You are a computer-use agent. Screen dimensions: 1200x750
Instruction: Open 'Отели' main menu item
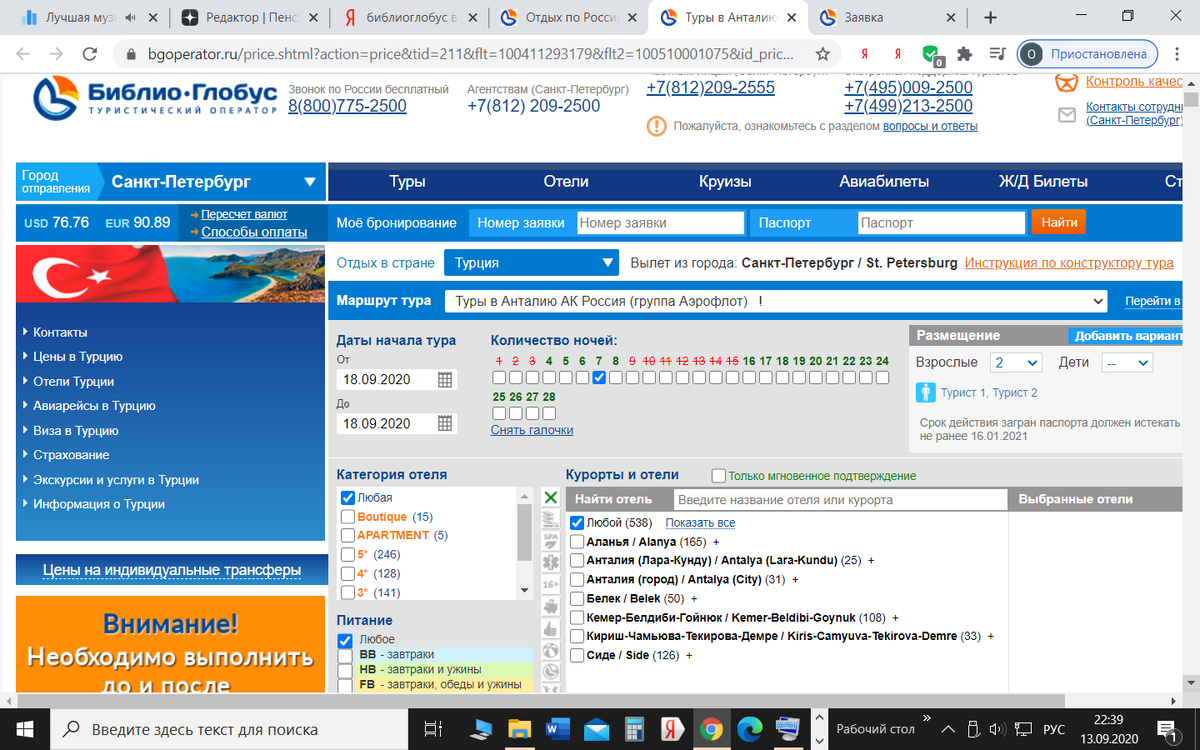[x=566, y=182]
